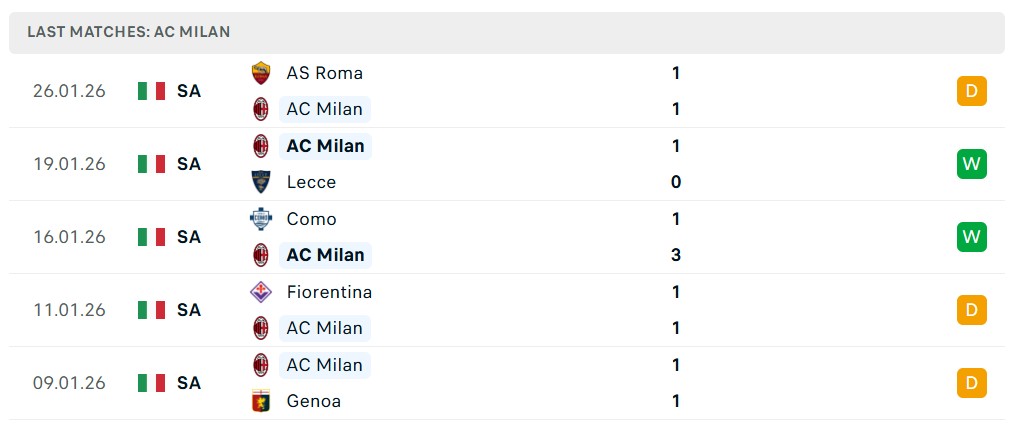Click the win badge for Lecce match

pyautogui.click(x=971, y=164)
